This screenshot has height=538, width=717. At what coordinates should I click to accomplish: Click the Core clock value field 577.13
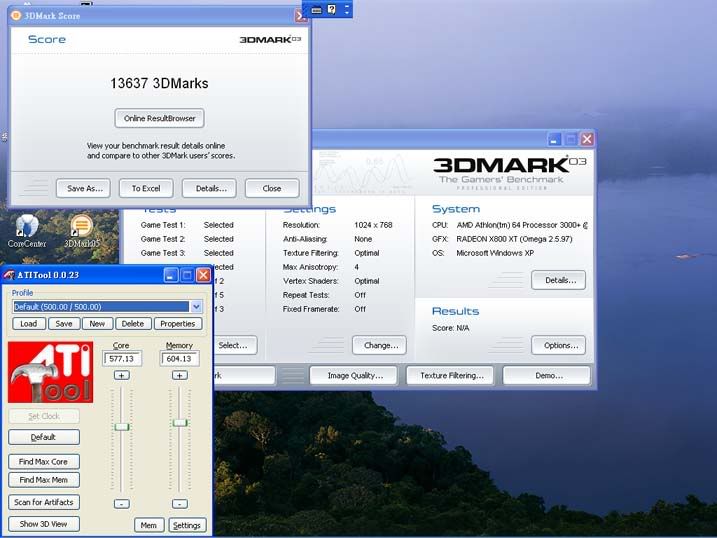[122, 359]
